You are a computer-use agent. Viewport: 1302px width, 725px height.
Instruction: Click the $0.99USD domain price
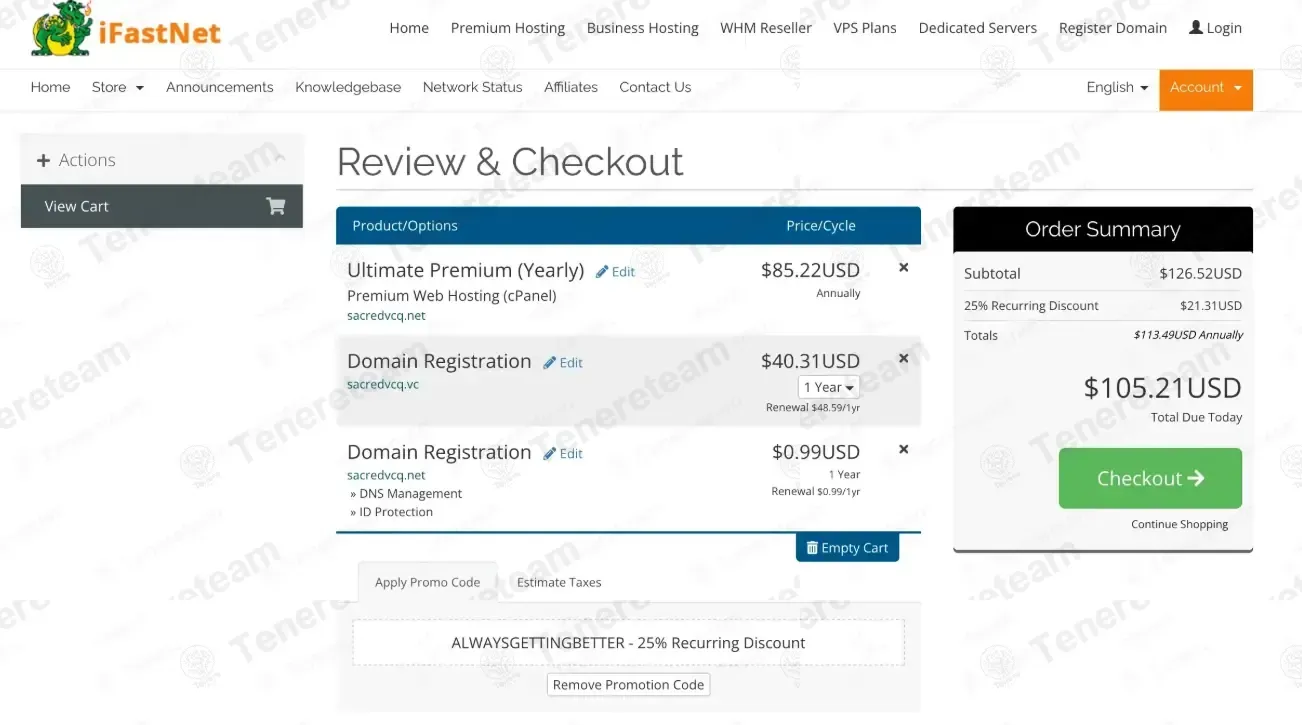click(x=816, y=452)
